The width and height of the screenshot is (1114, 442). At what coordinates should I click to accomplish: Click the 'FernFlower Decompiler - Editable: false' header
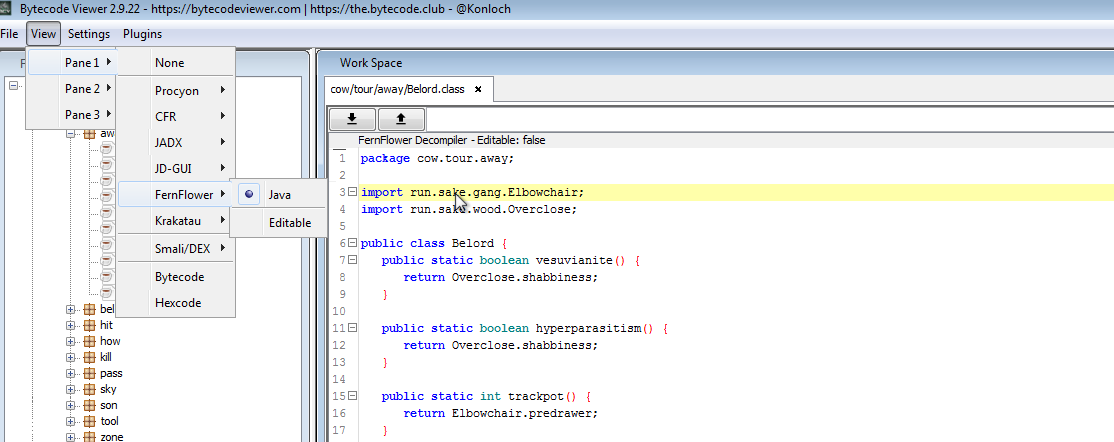pyautogui.click(x=452, y=141)
